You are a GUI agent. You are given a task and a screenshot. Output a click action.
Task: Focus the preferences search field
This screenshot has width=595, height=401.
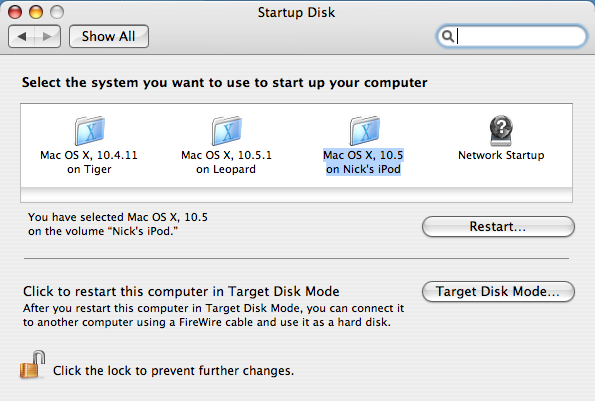[512, 36]
